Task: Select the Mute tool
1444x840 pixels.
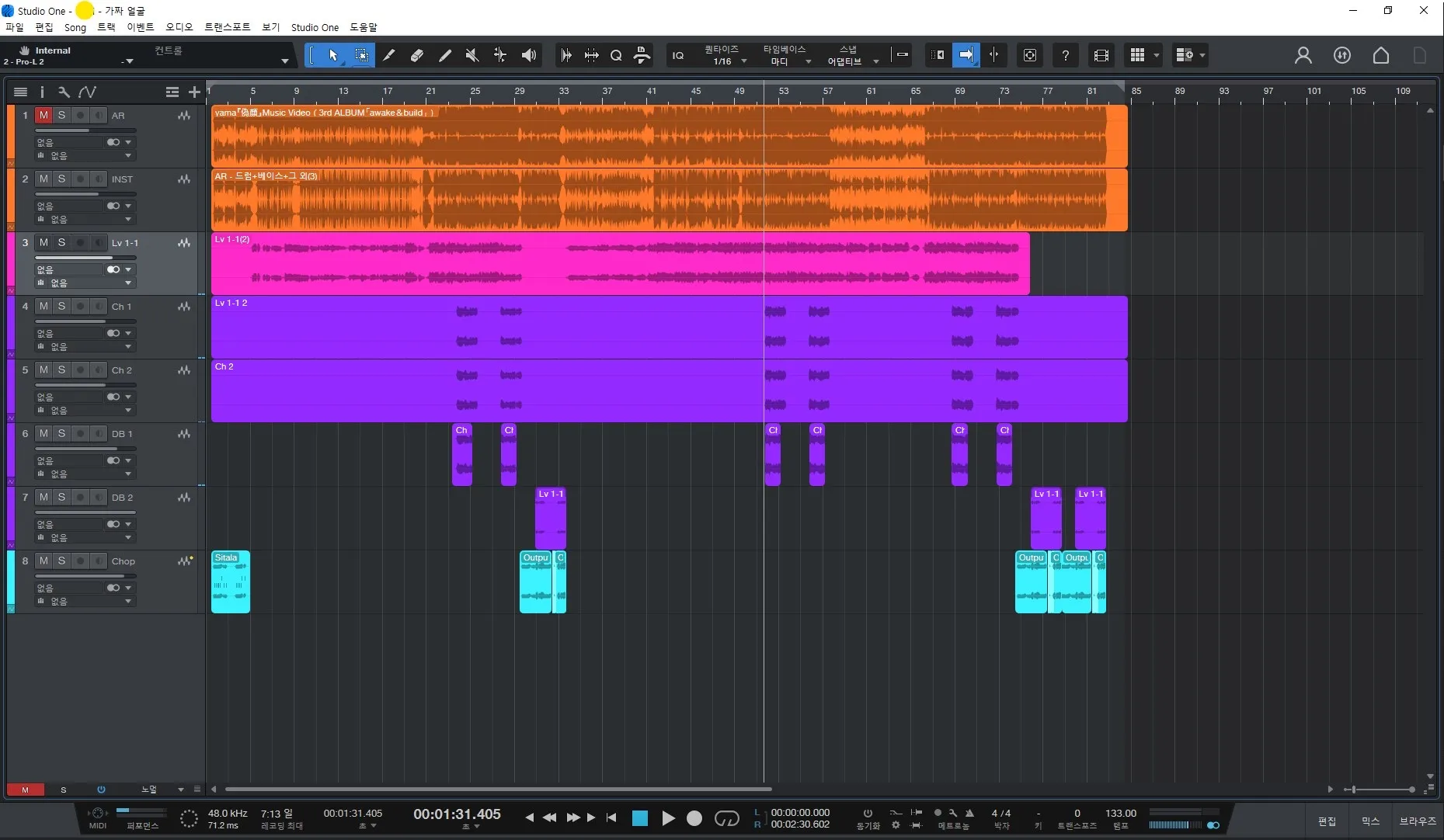Action: click(x=471, y=55)
